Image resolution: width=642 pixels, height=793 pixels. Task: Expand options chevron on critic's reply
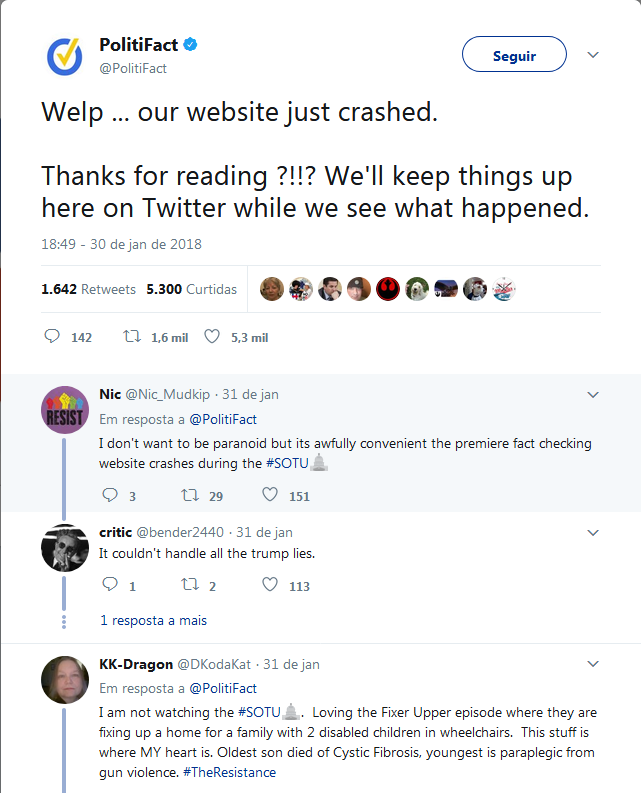pyautogui.click(x=593, y=533)
